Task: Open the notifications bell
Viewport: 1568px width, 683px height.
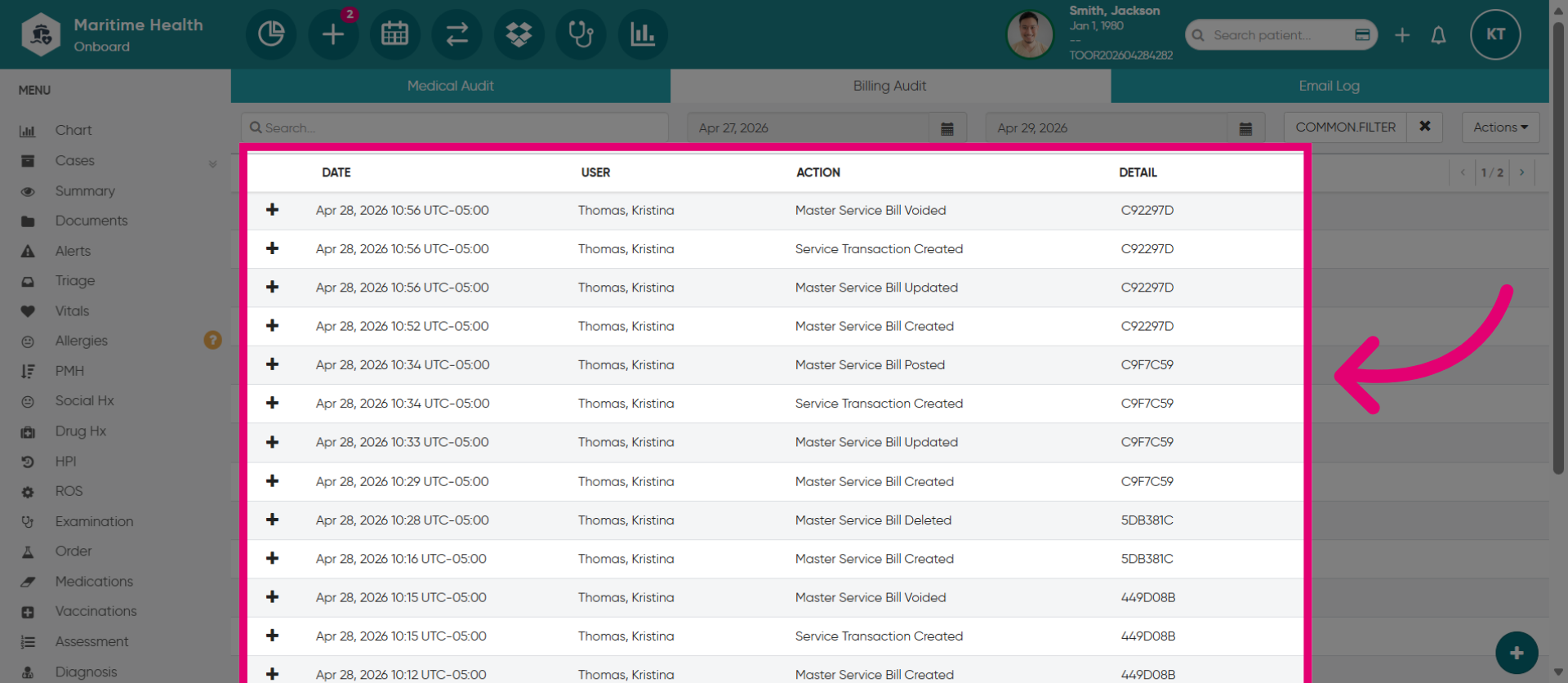Action: point(1439,35)
